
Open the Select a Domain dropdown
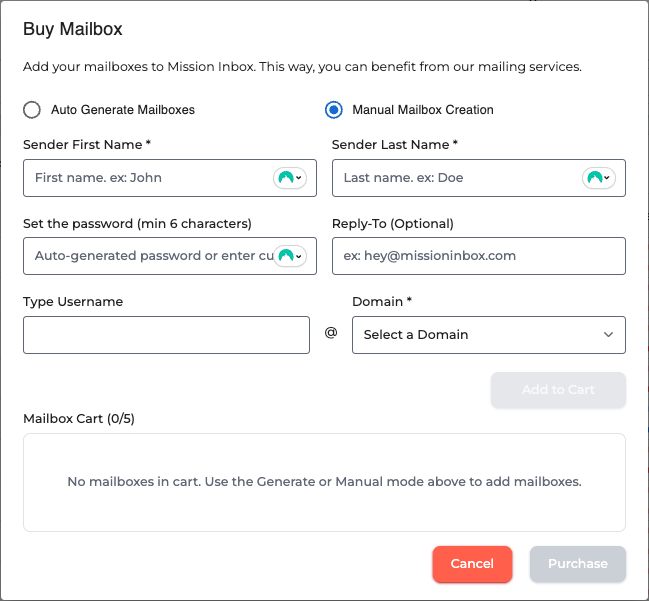[x=488, y=335]
